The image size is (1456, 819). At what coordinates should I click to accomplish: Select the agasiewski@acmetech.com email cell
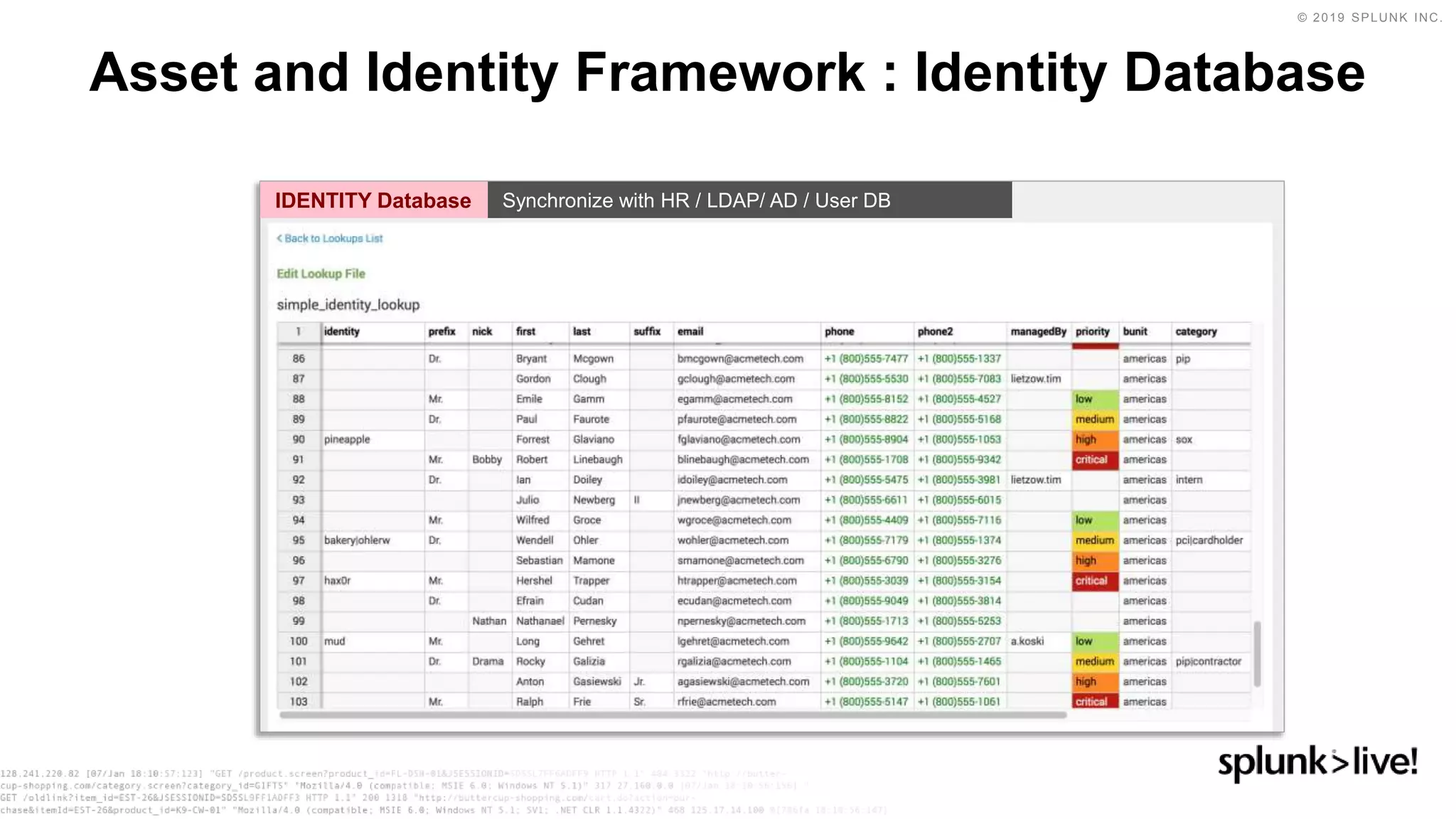[x=746, y=682]
